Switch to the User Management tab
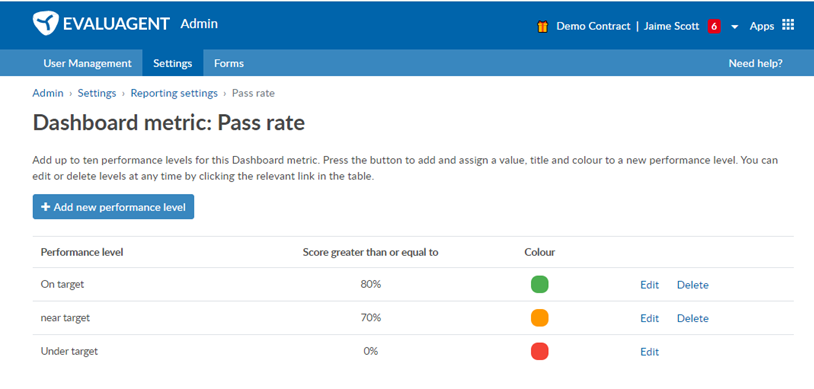The image size is (814, 389). (x=87, y=63)
